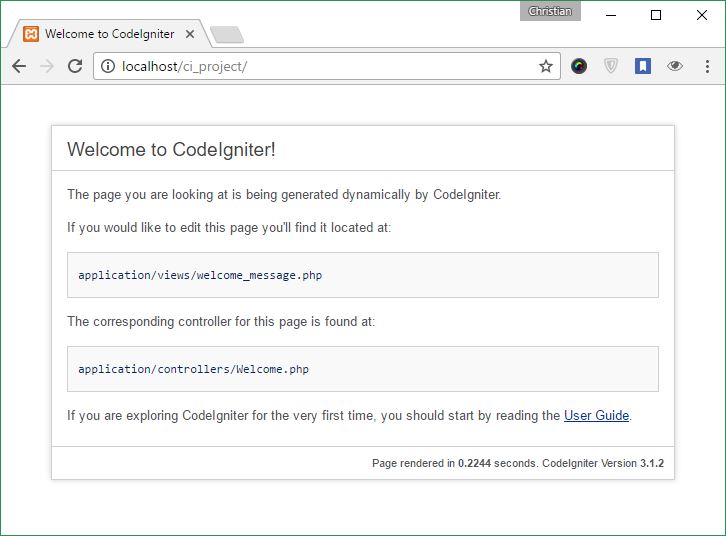Open the User Guide link
This screenshot has height=536, width=726.
(x=596, y=415)
